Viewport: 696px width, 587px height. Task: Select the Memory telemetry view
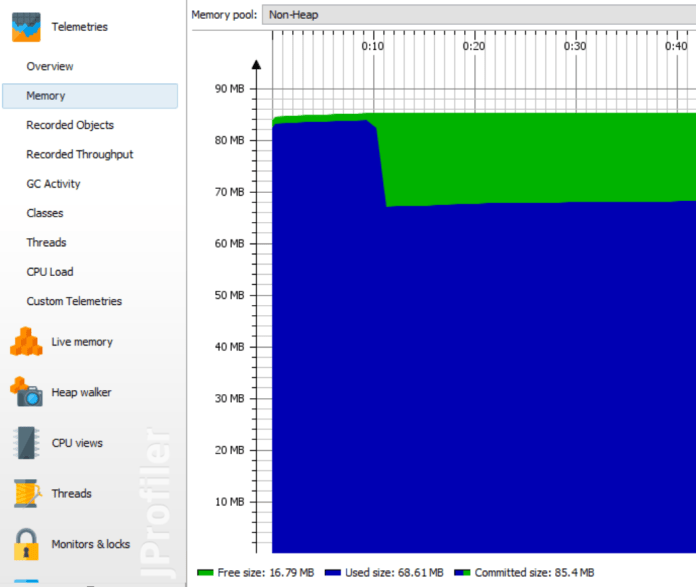point(46,96)
